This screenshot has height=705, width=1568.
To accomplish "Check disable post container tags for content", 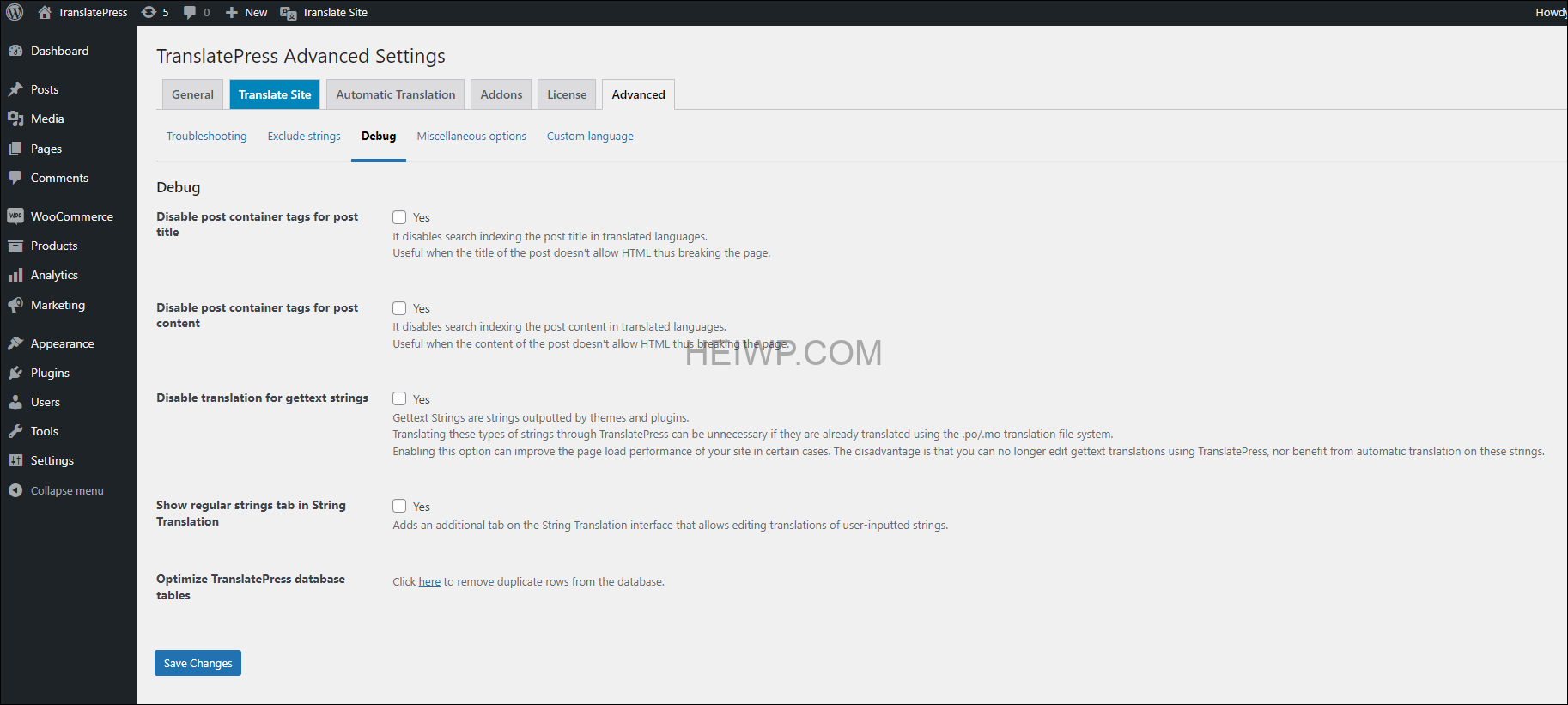I will pyautogui.click(x=399, y=308).
